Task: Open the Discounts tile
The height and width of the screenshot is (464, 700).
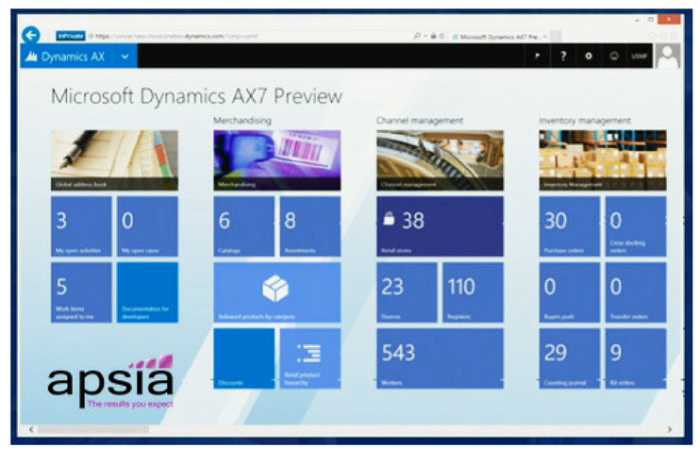Action: 244,359
